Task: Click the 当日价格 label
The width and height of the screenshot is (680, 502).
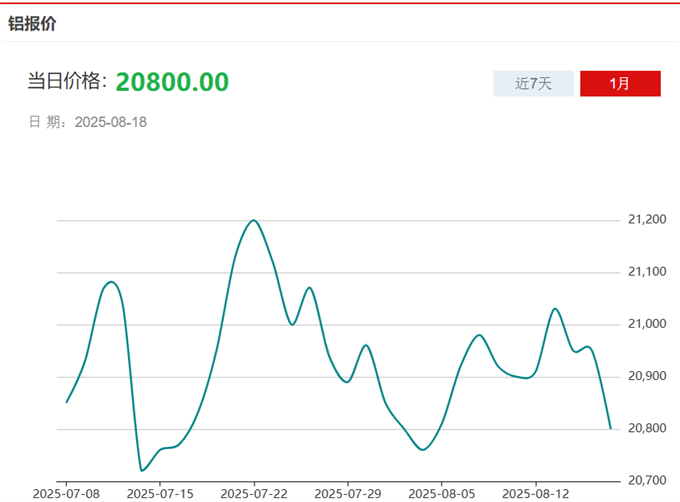Action: point(67,82)
